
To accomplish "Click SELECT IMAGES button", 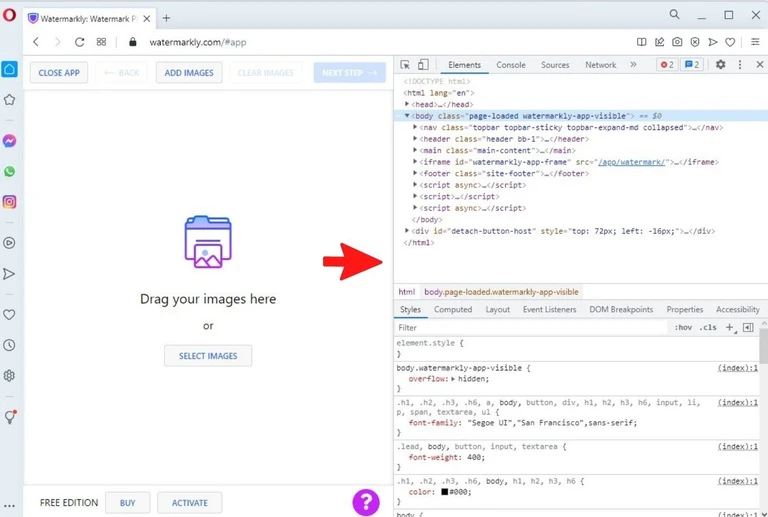I will click(x=208, y=356).
